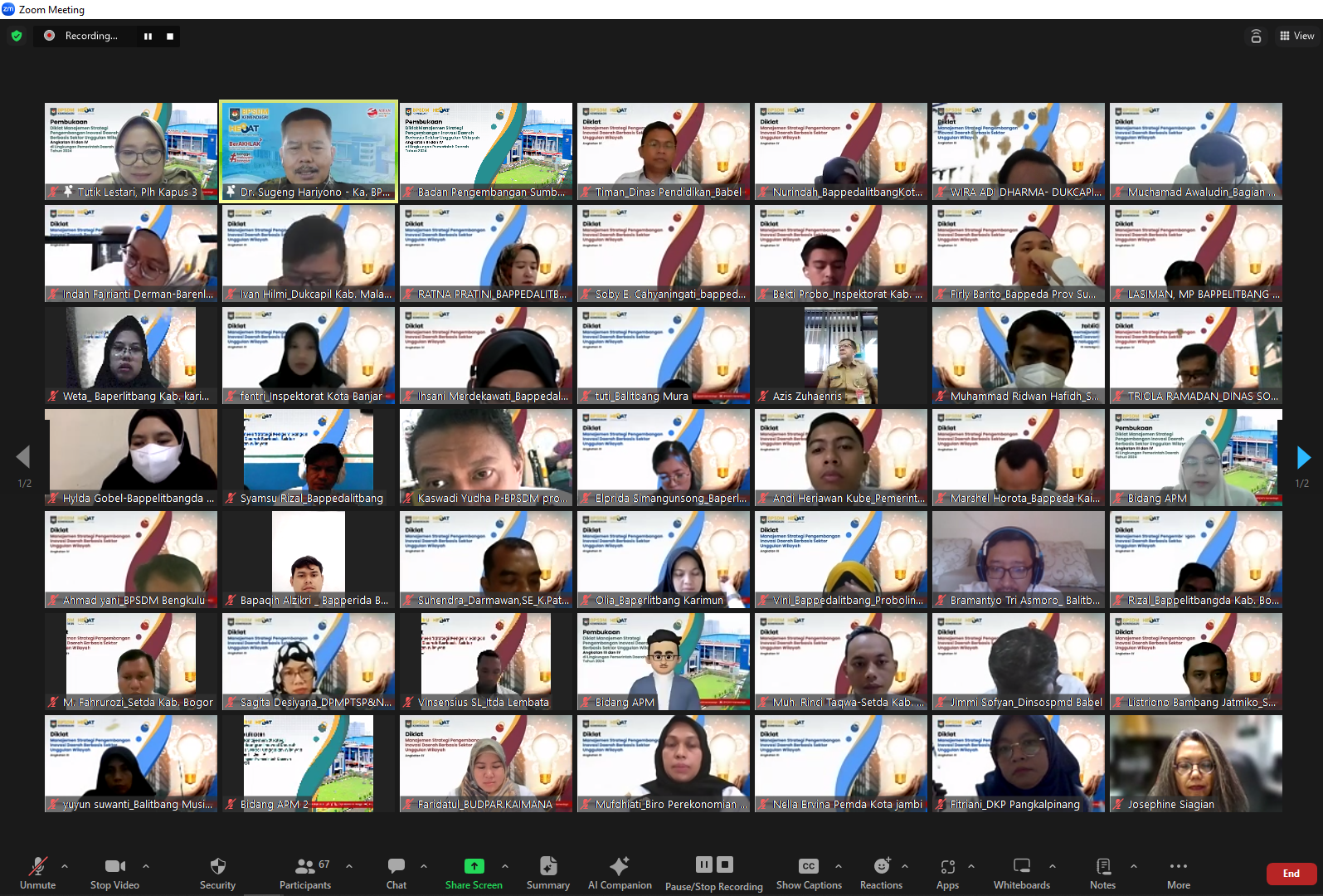
Task: Select Fitriani_DKP Pangkalpinang video tile
Action: (1019, 763)
